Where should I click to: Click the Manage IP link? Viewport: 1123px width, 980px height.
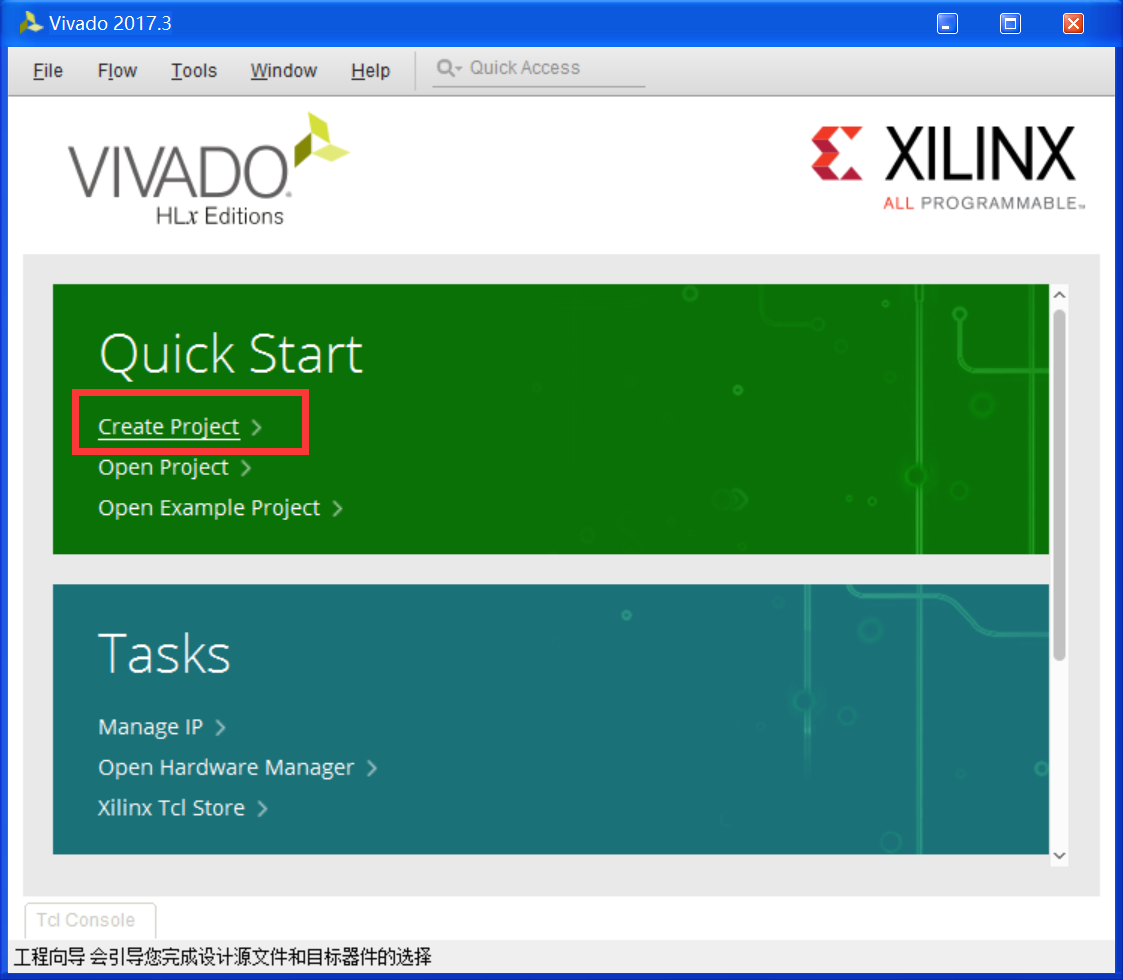click(150, 727)
